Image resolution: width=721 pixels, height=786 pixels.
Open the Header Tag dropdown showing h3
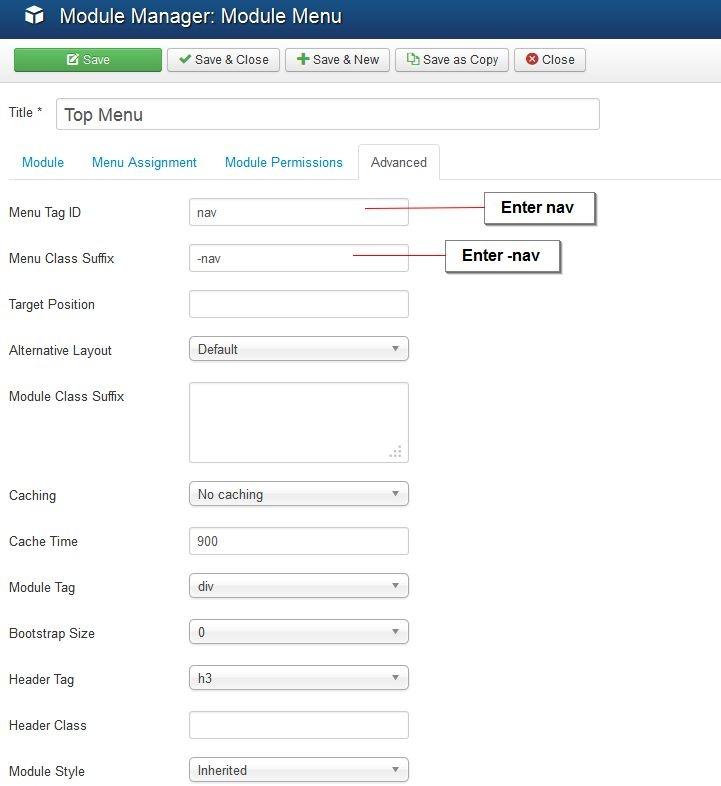click(x=298, y=678)
